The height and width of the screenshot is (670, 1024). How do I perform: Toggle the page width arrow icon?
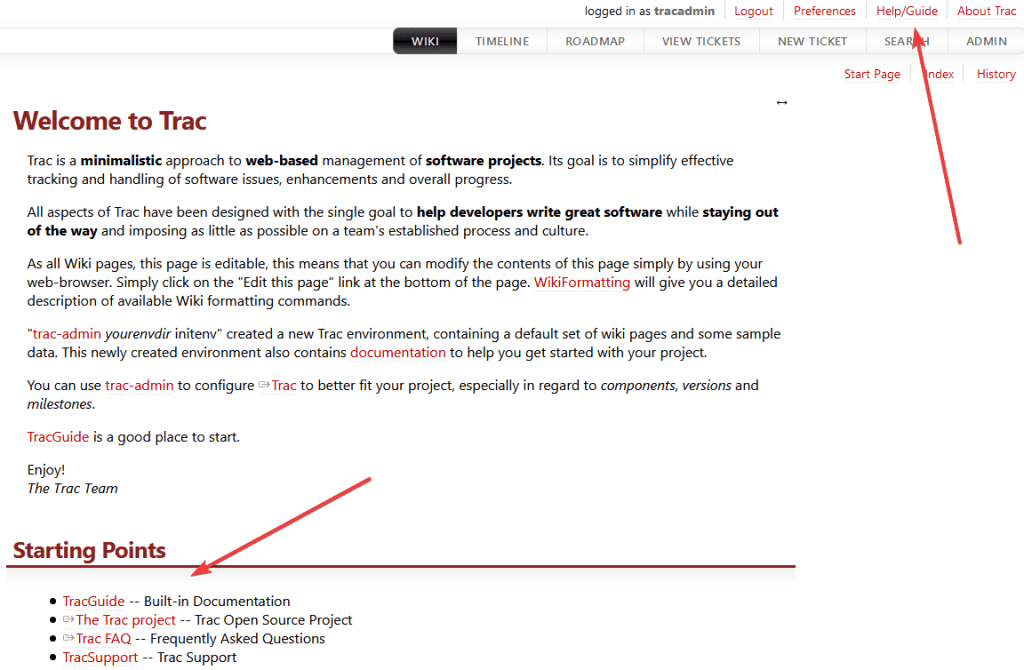(x=782, y=102)
